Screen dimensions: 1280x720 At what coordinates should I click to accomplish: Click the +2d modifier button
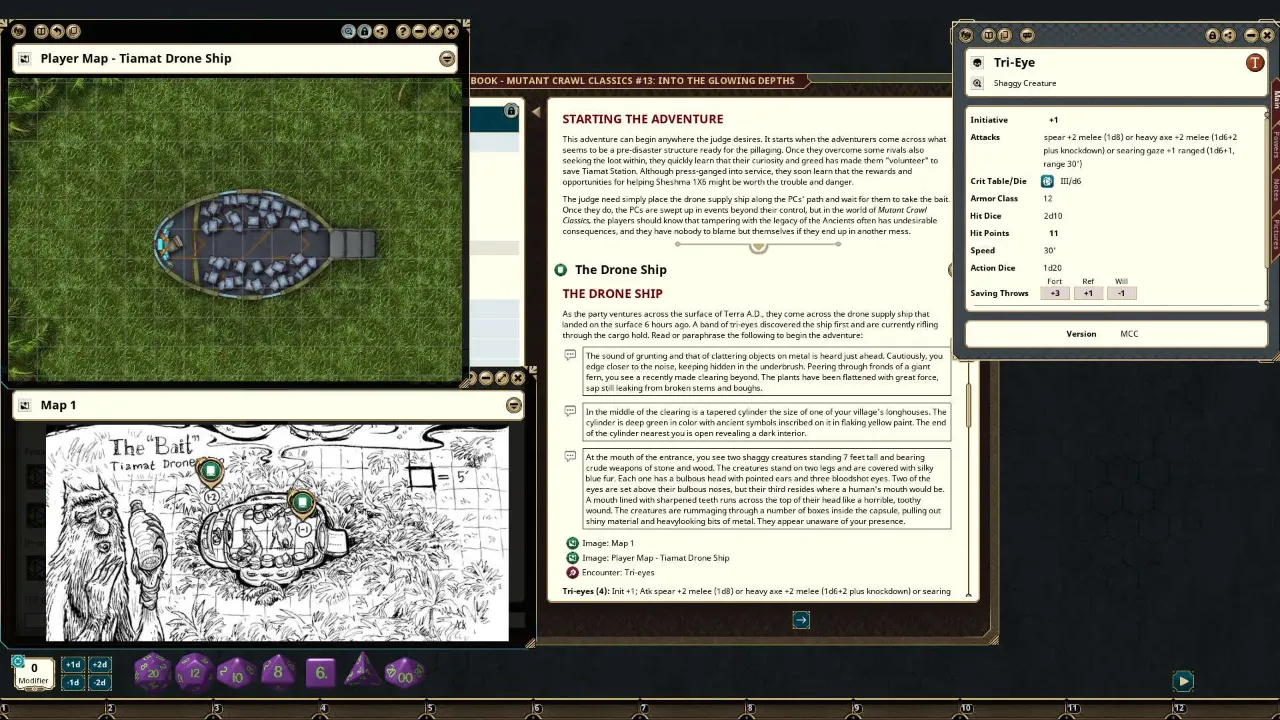click(99, 665)
